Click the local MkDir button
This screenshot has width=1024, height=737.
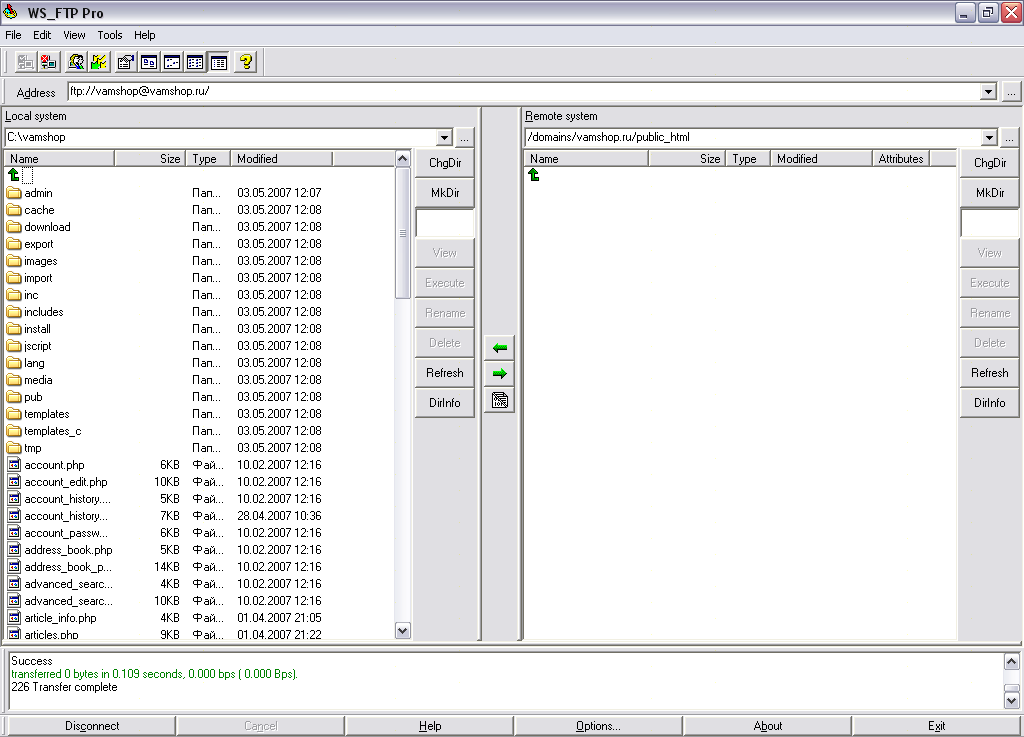coord(445,193)
